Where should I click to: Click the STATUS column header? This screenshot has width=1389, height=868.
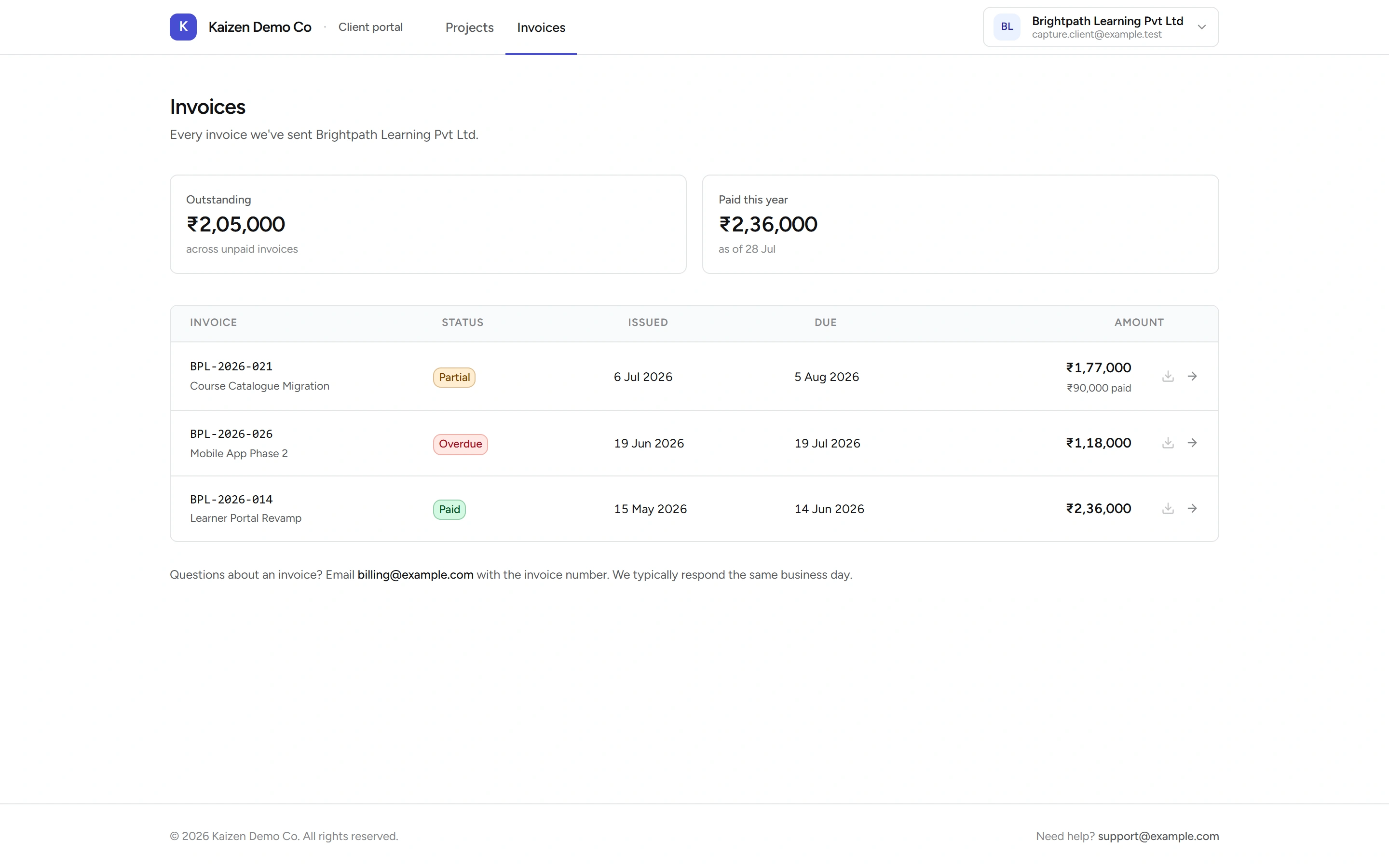[x=463, y=323]
